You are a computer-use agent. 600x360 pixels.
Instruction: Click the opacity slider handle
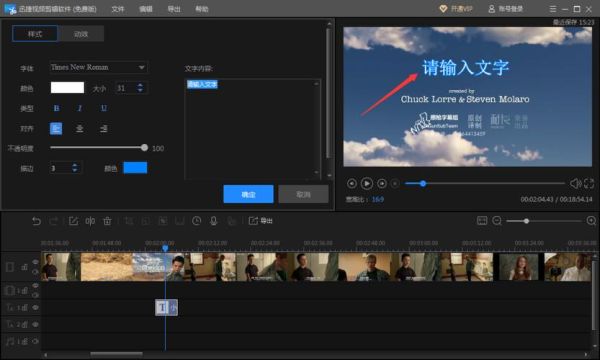pyautogui.click(x=144, y=148)
